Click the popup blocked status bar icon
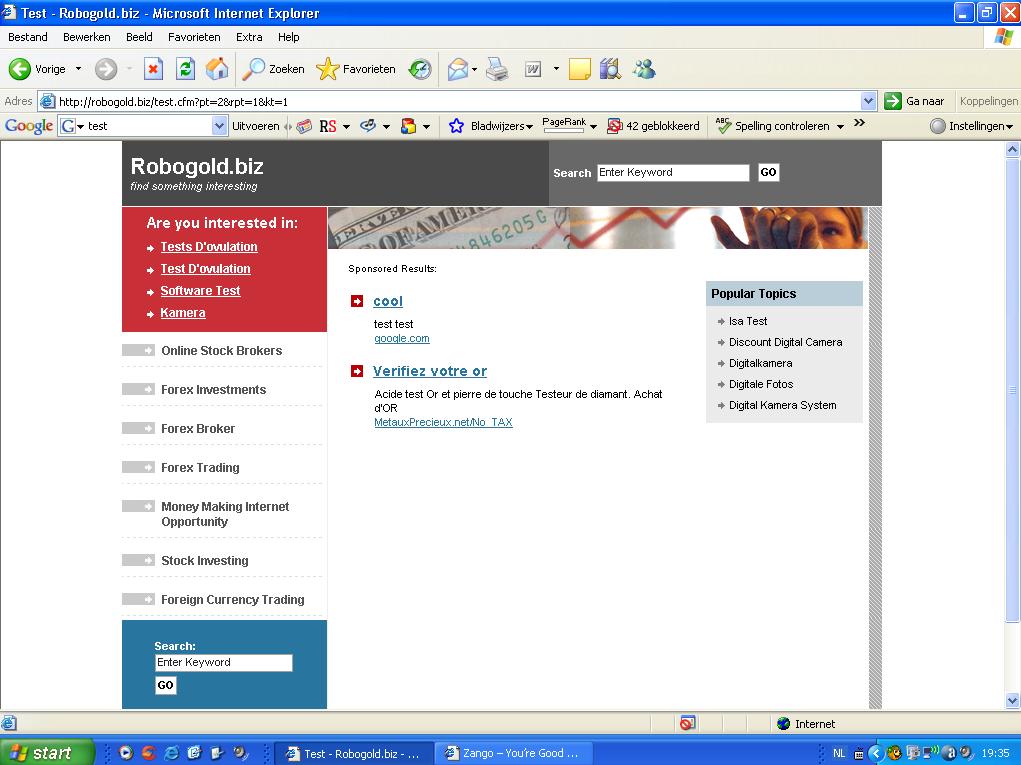 688,723
